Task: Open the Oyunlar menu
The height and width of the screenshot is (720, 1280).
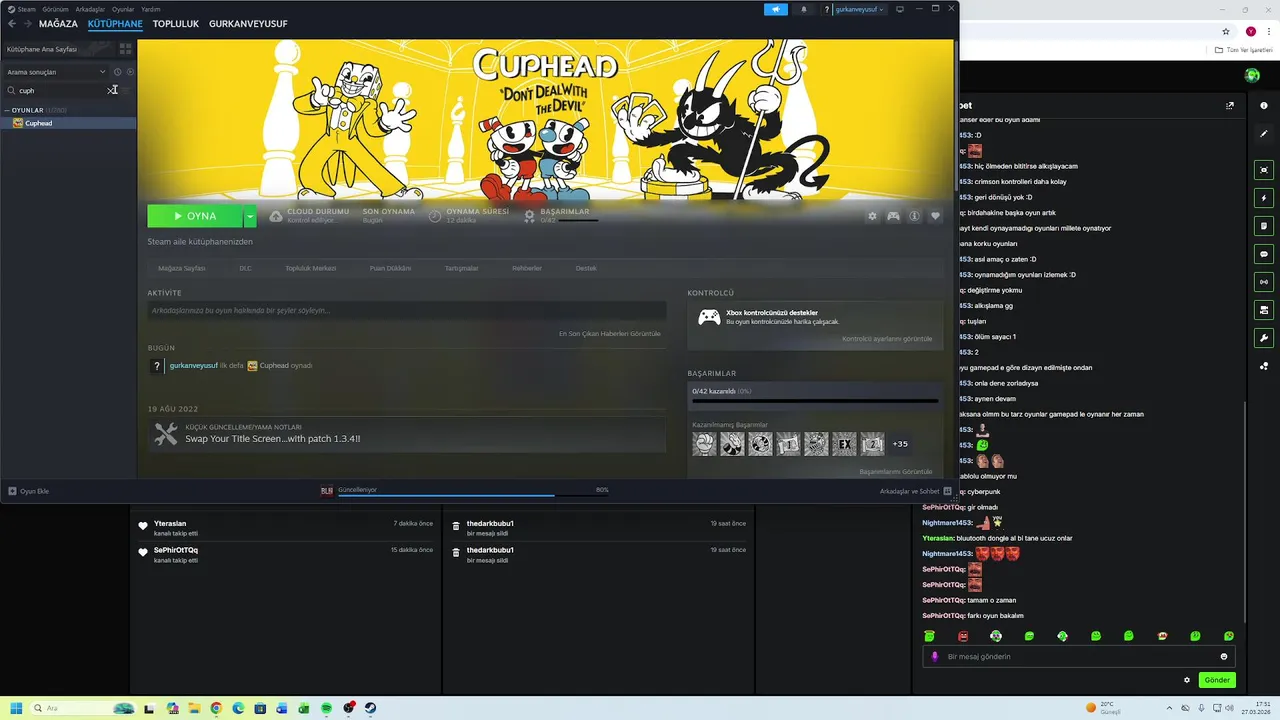Action: click(123, 9)
